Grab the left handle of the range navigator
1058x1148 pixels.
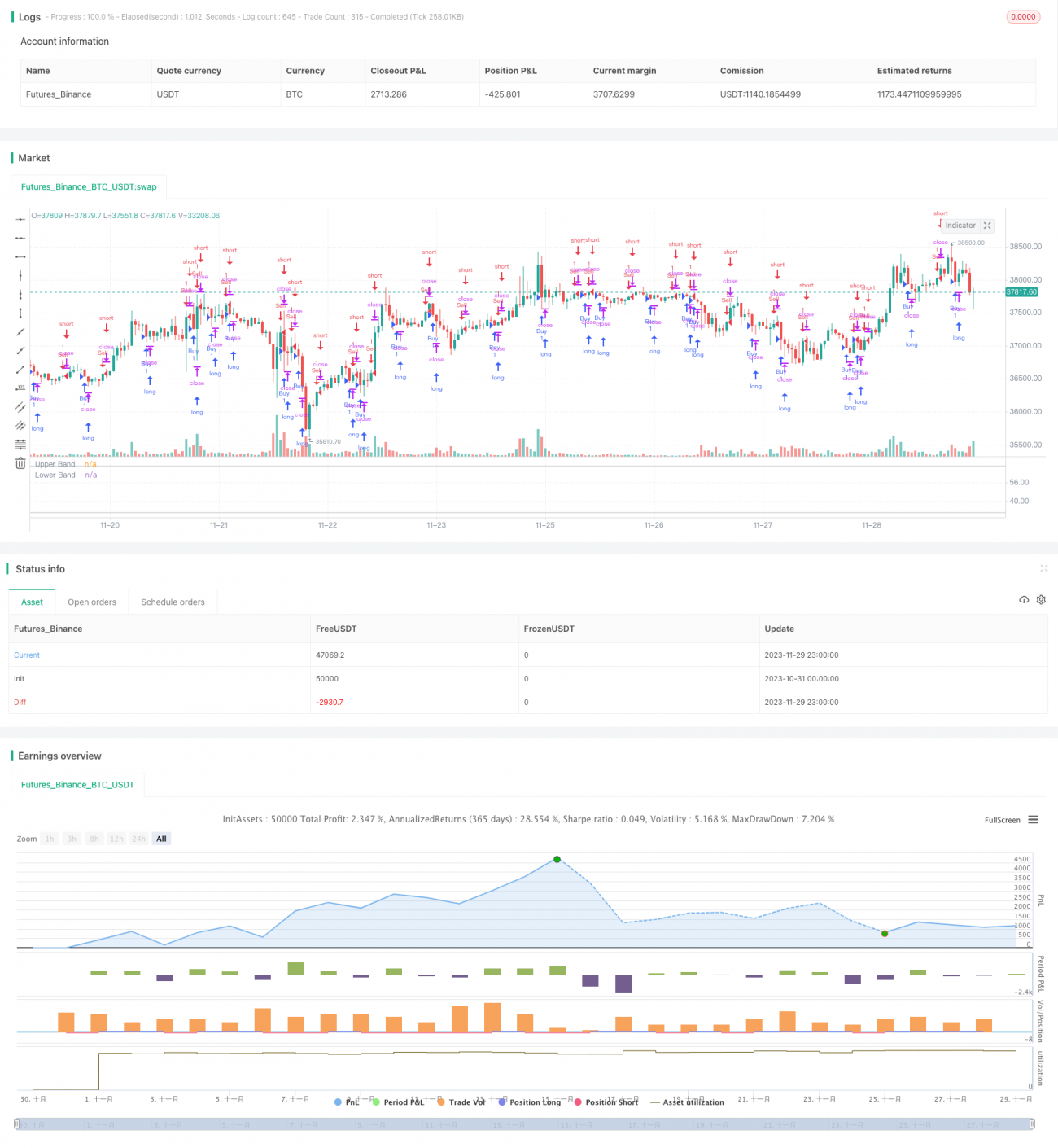(x=17, y=1124)
